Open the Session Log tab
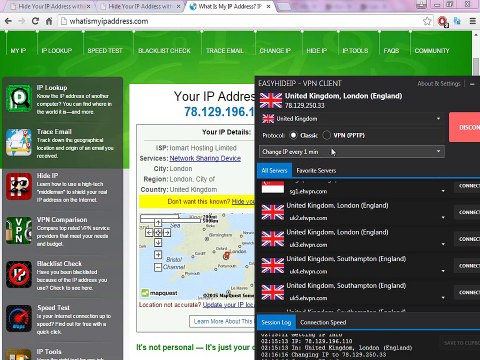Screen dimensions: 480x360 click(276, 322)
